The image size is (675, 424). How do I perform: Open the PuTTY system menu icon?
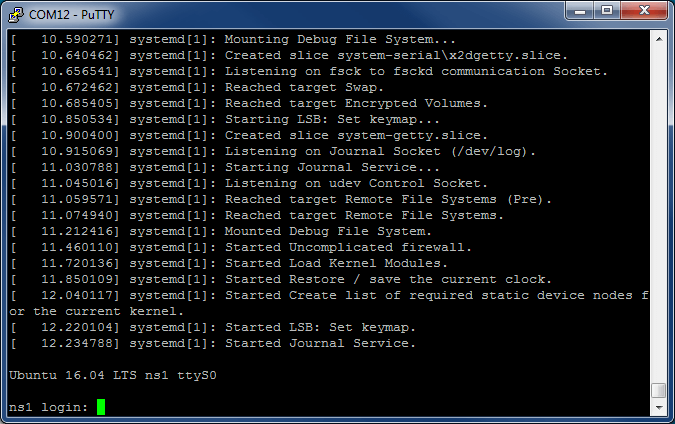coord(16,15)
